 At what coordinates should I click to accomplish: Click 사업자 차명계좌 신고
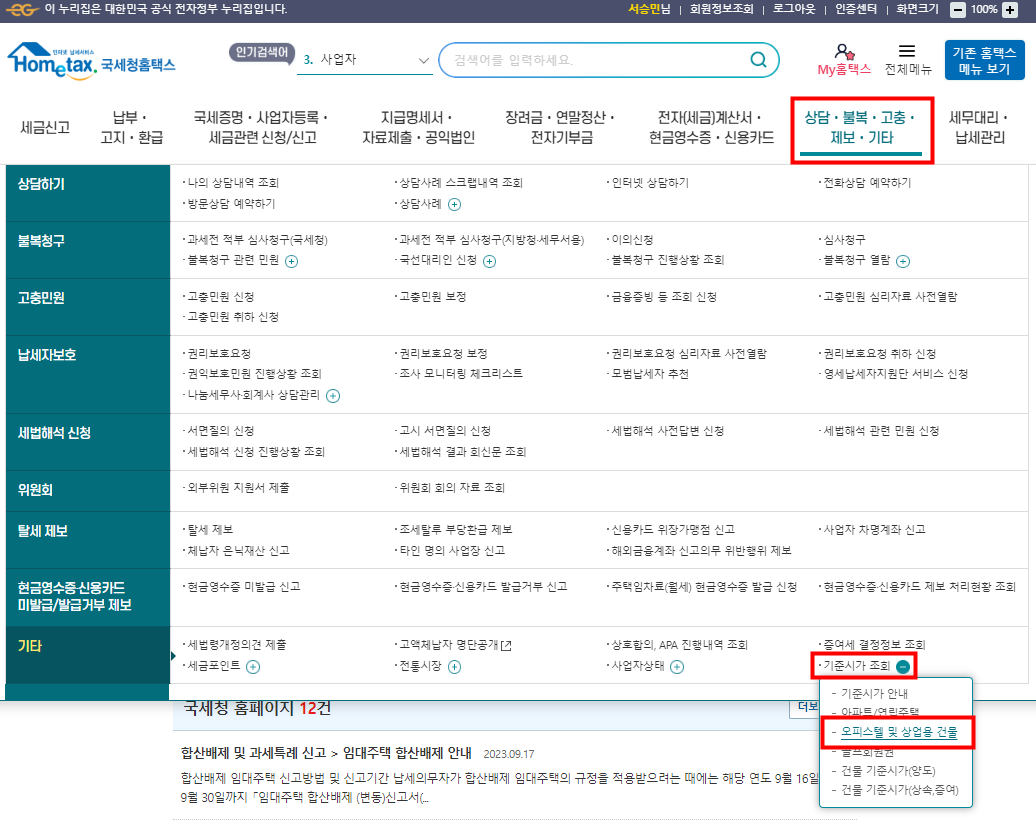pos(874,530)
